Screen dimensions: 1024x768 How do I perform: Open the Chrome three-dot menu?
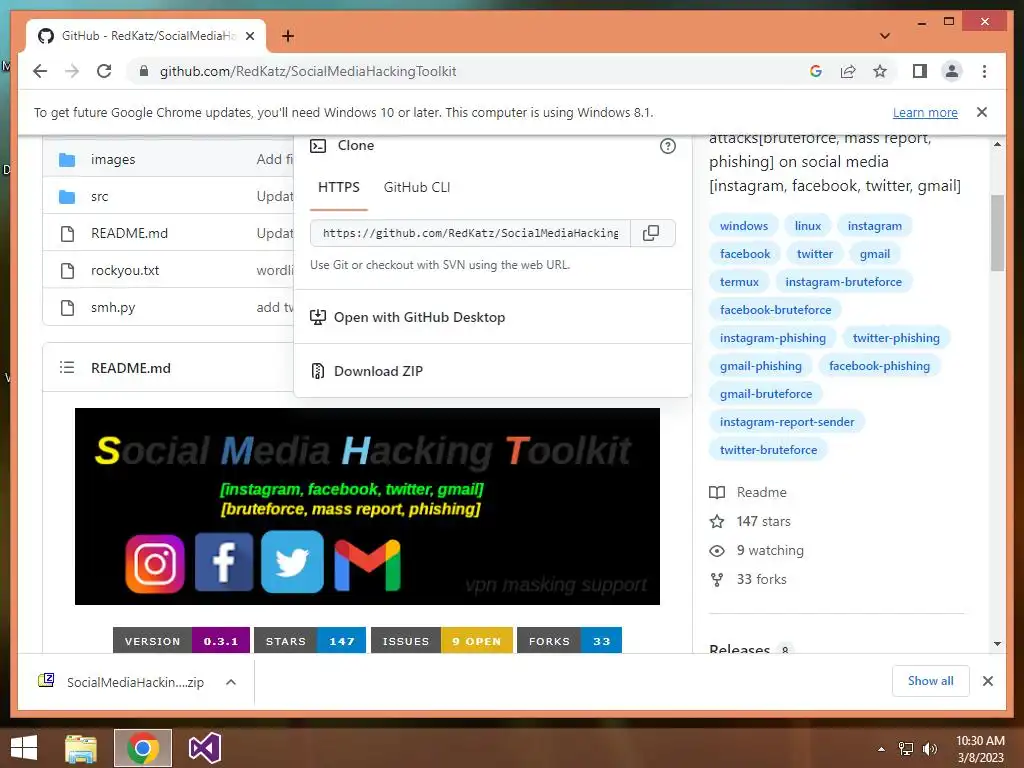click(984, 71)
